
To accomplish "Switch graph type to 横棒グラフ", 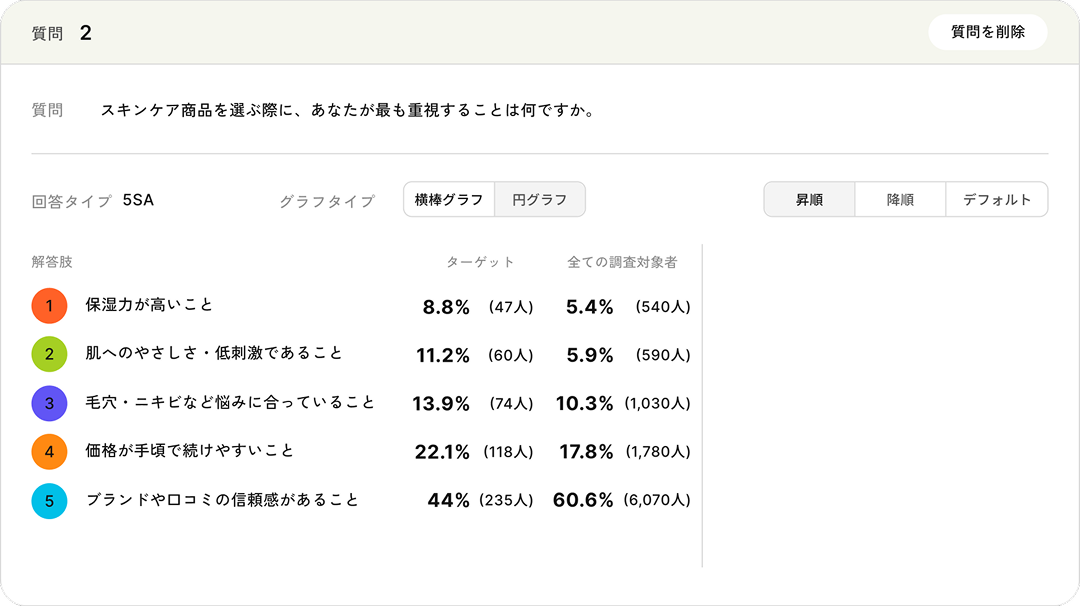I will pos(449,200).
